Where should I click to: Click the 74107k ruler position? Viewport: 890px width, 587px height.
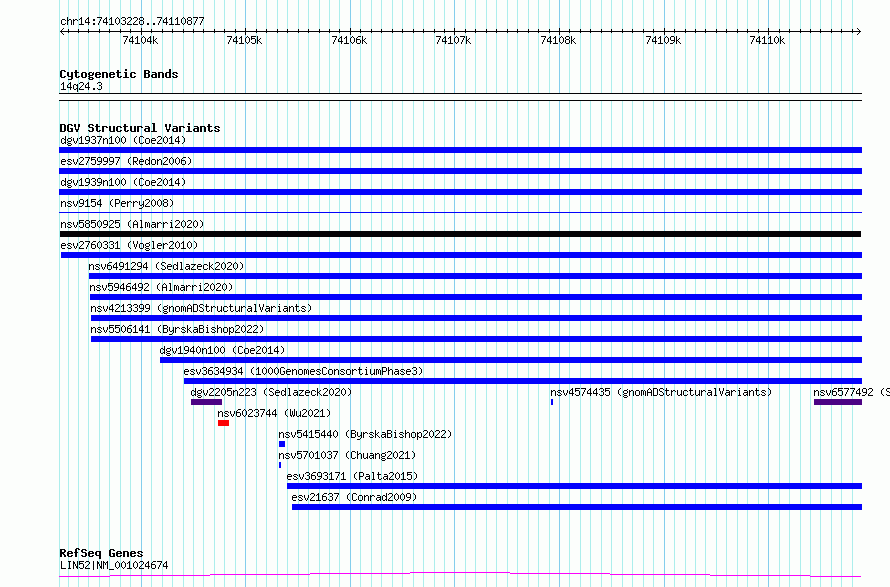[453, 40]
